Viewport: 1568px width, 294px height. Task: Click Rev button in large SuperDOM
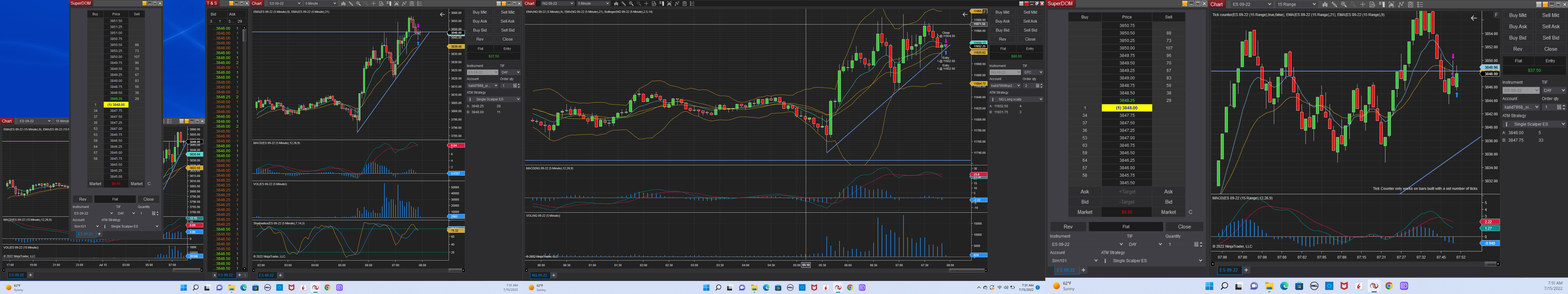(1068, 226)
